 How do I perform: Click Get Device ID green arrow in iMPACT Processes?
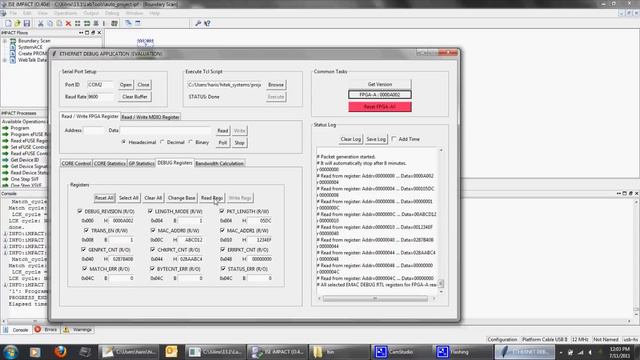[5, 160]
